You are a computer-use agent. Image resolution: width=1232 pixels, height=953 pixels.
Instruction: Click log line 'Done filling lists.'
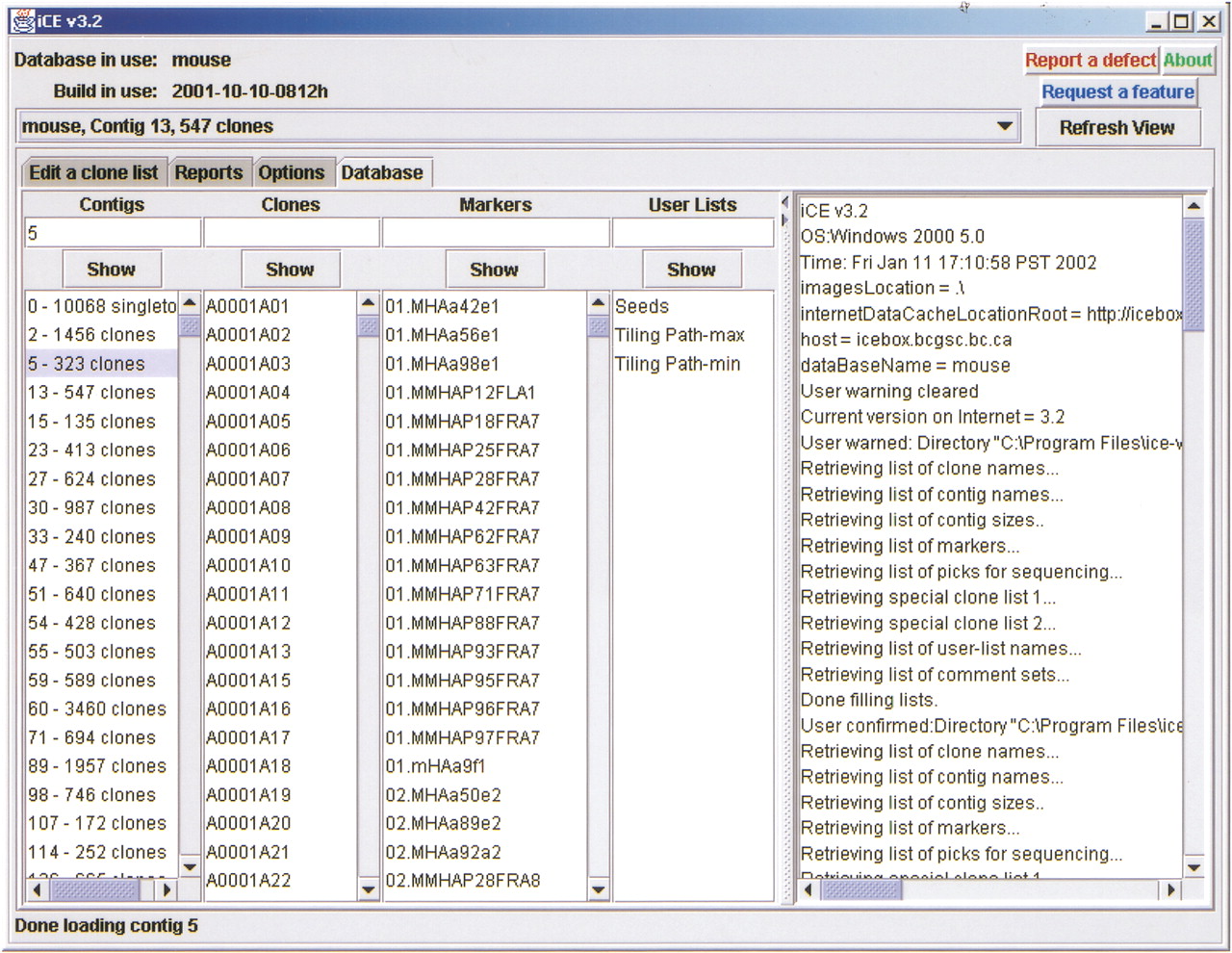[x=869, y=700]
